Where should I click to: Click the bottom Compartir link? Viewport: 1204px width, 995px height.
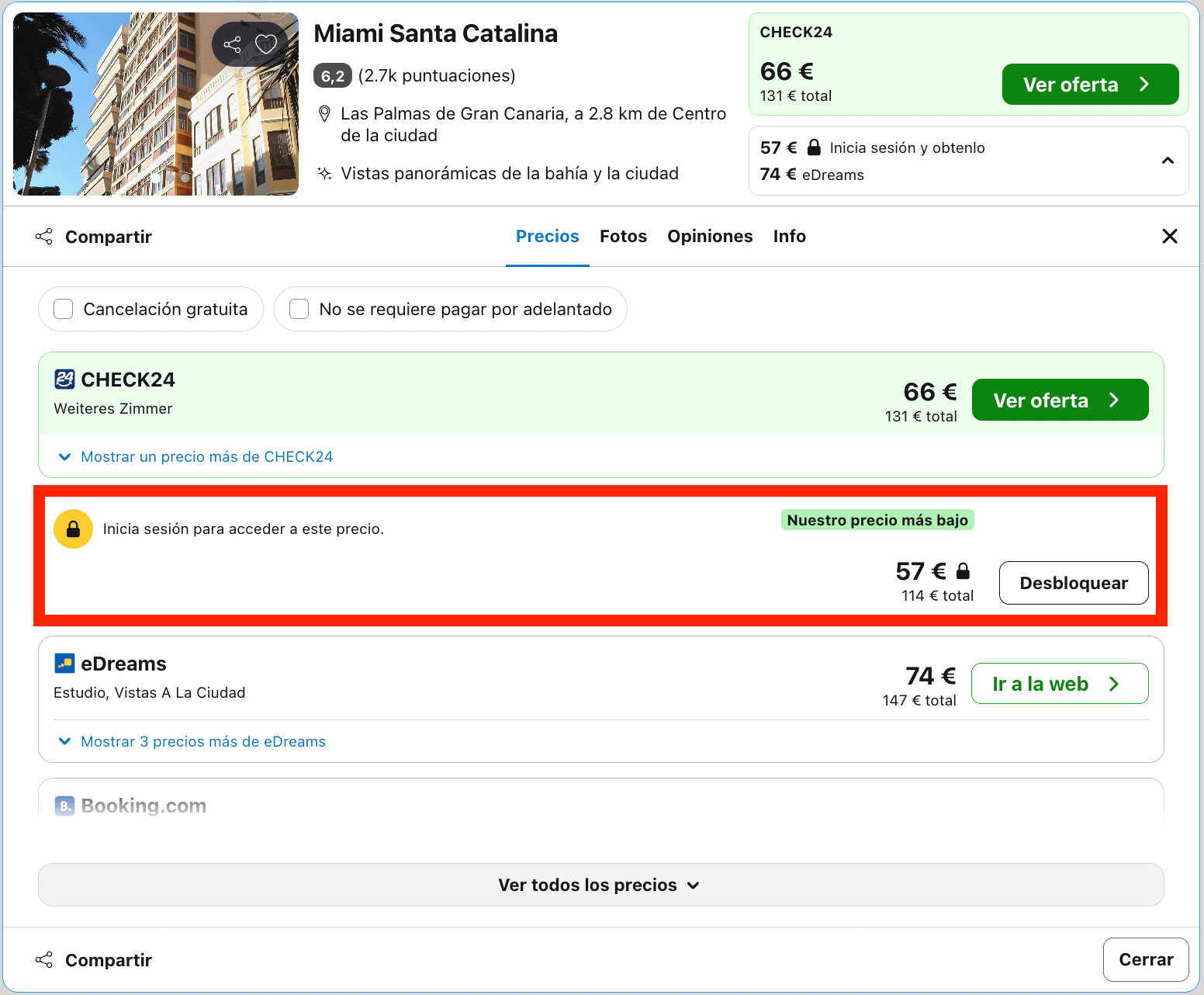(109, 960)
